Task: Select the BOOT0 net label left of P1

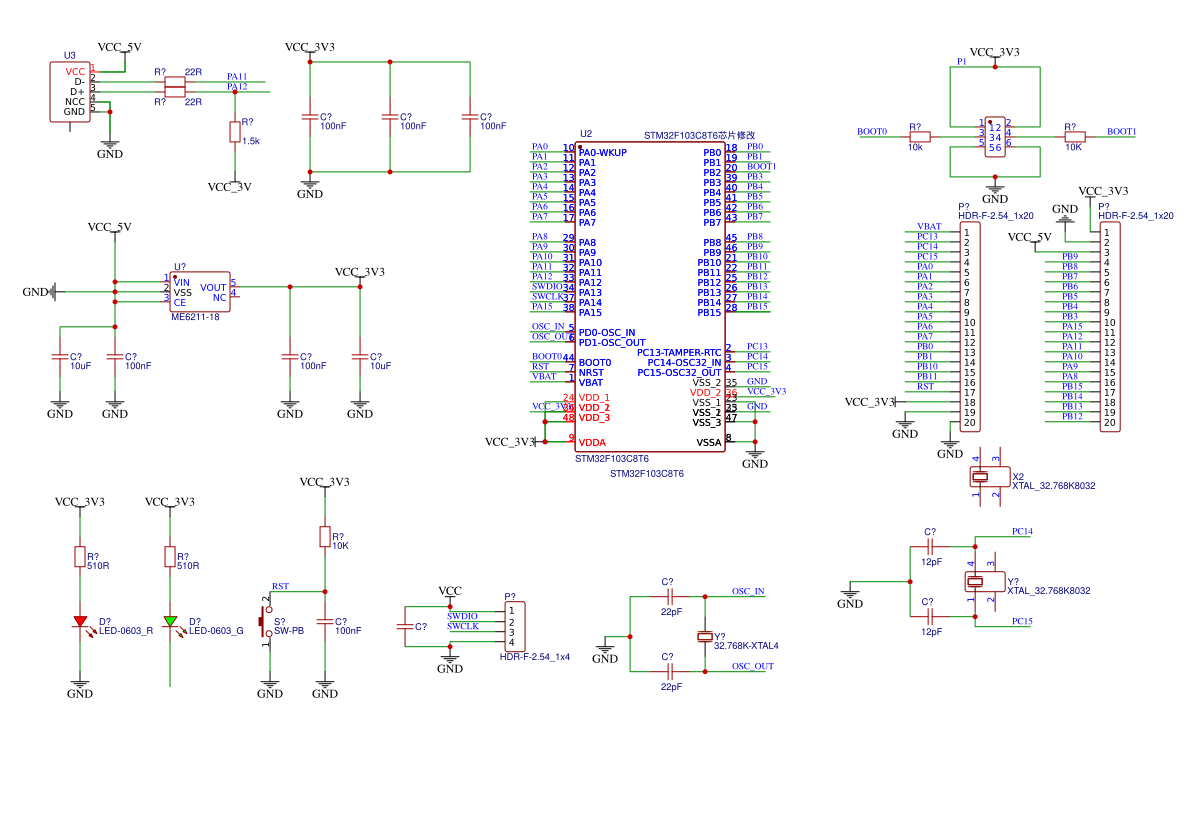Action: (872, 131)
